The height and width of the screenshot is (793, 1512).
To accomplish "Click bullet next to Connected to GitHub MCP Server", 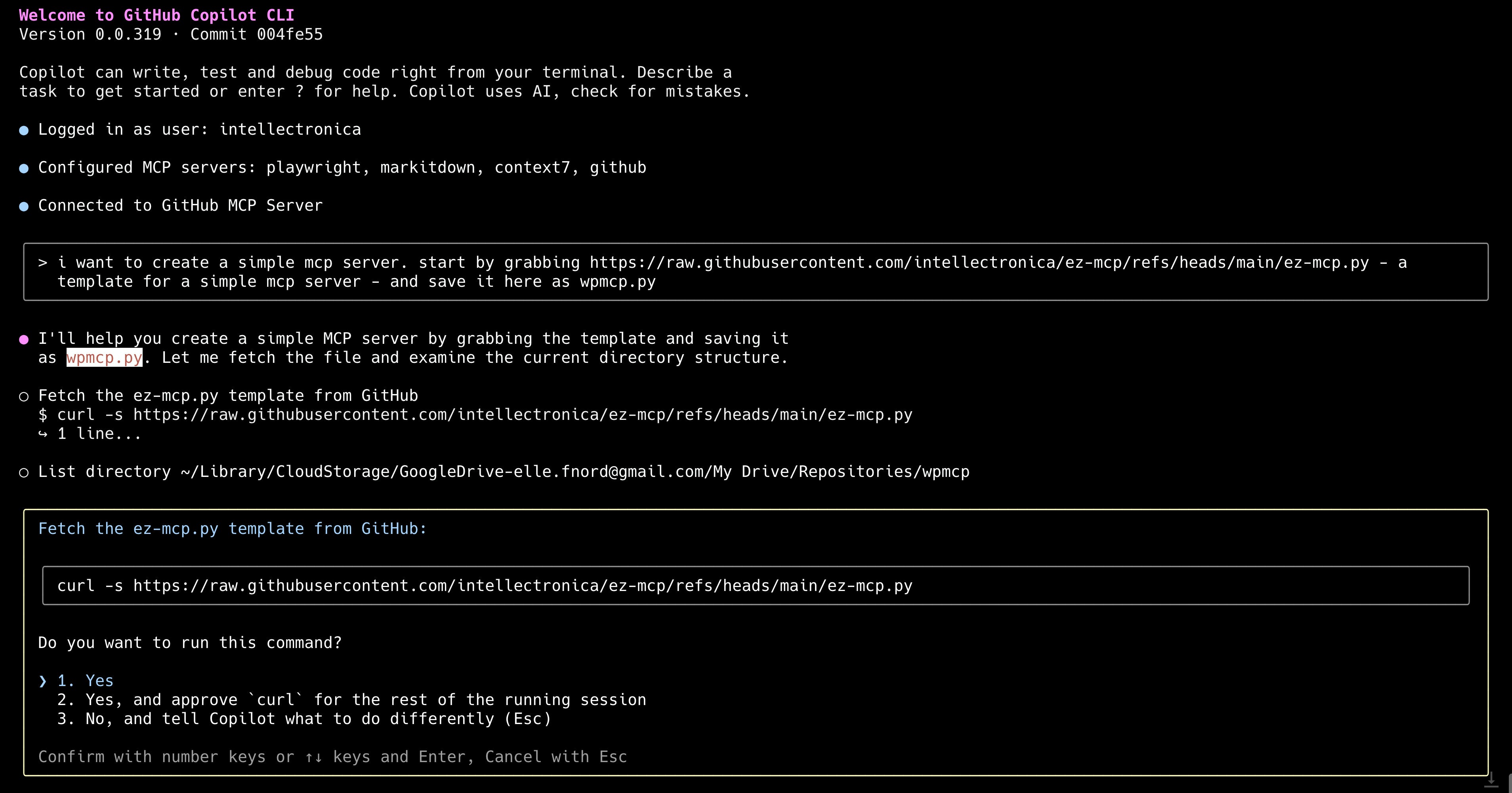I will [23, 207].
